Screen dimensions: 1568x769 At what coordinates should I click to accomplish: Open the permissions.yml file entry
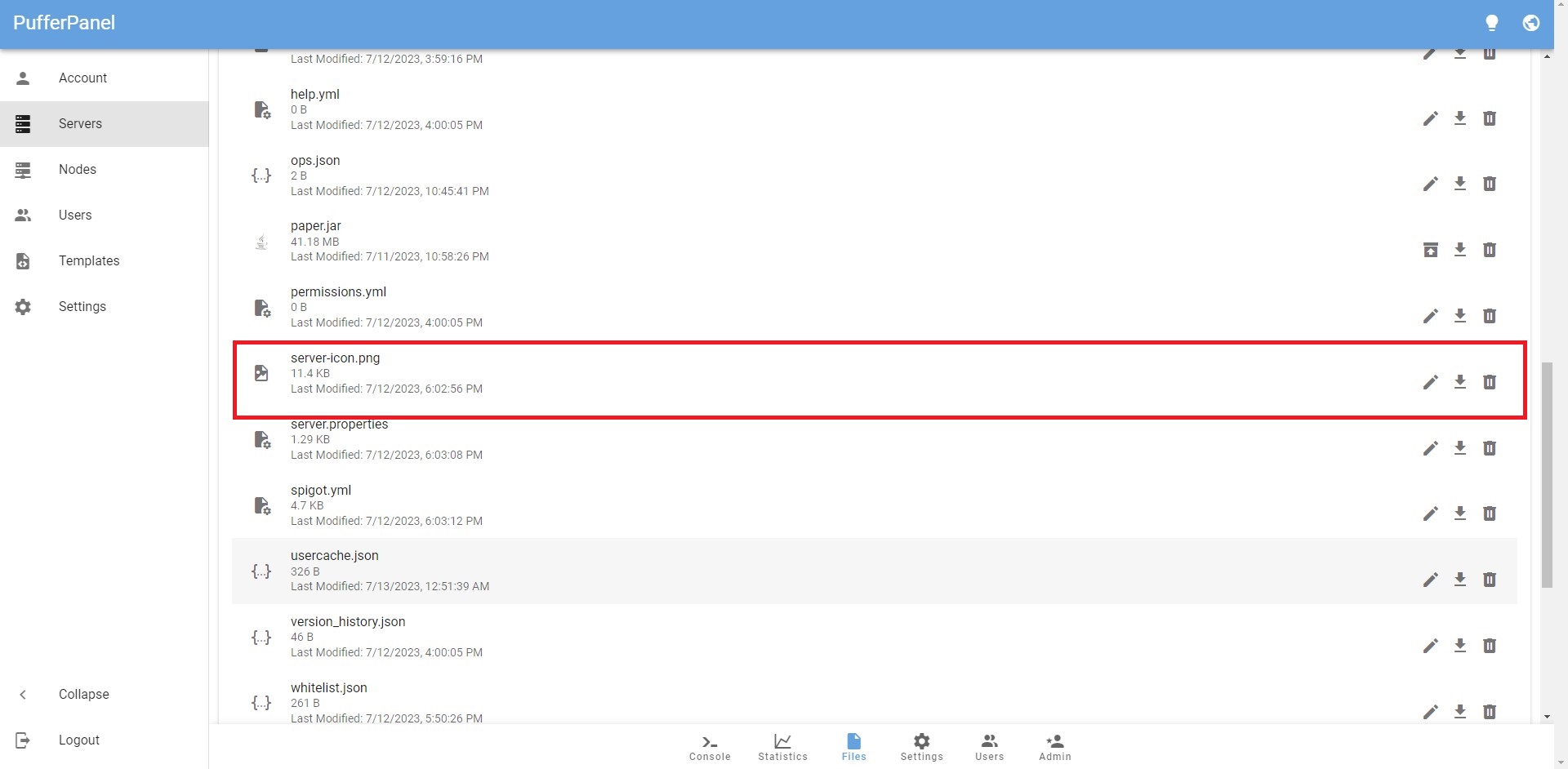[x=338, y=292]
